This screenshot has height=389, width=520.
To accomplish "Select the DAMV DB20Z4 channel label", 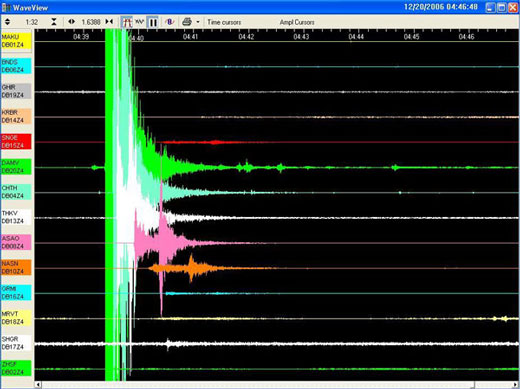I will 16,167.
